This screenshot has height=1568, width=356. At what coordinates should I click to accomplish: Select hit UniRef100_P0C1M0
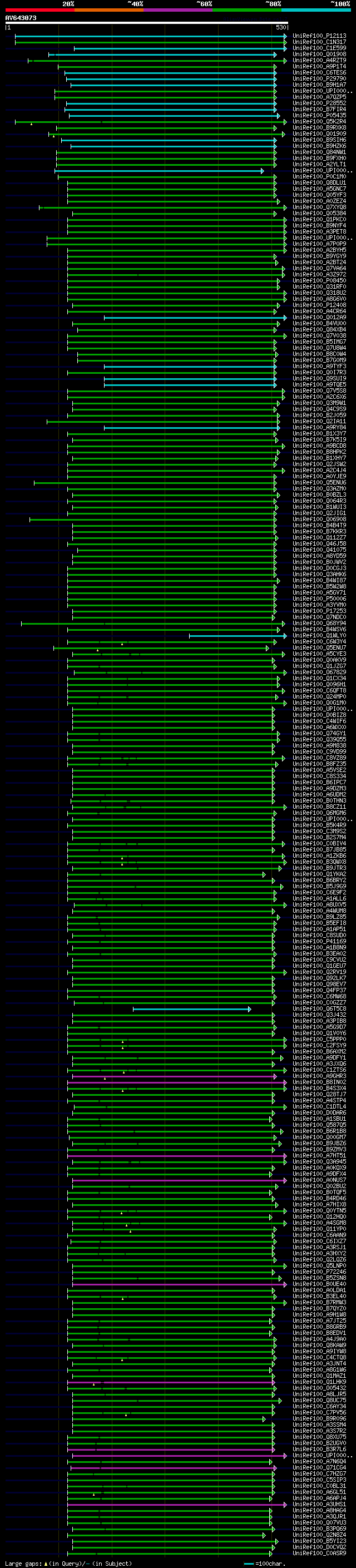click(319, 176)
